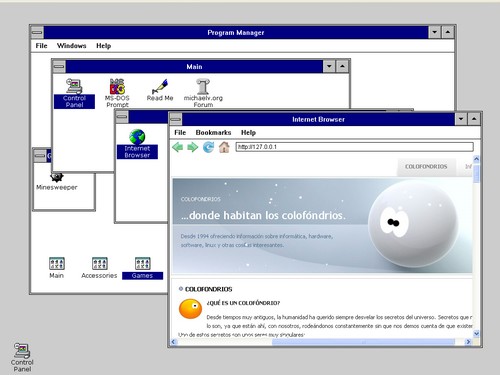Reload page with the blue refresh icon
Screen dimensions: 500x375
[x=209, y=147]
